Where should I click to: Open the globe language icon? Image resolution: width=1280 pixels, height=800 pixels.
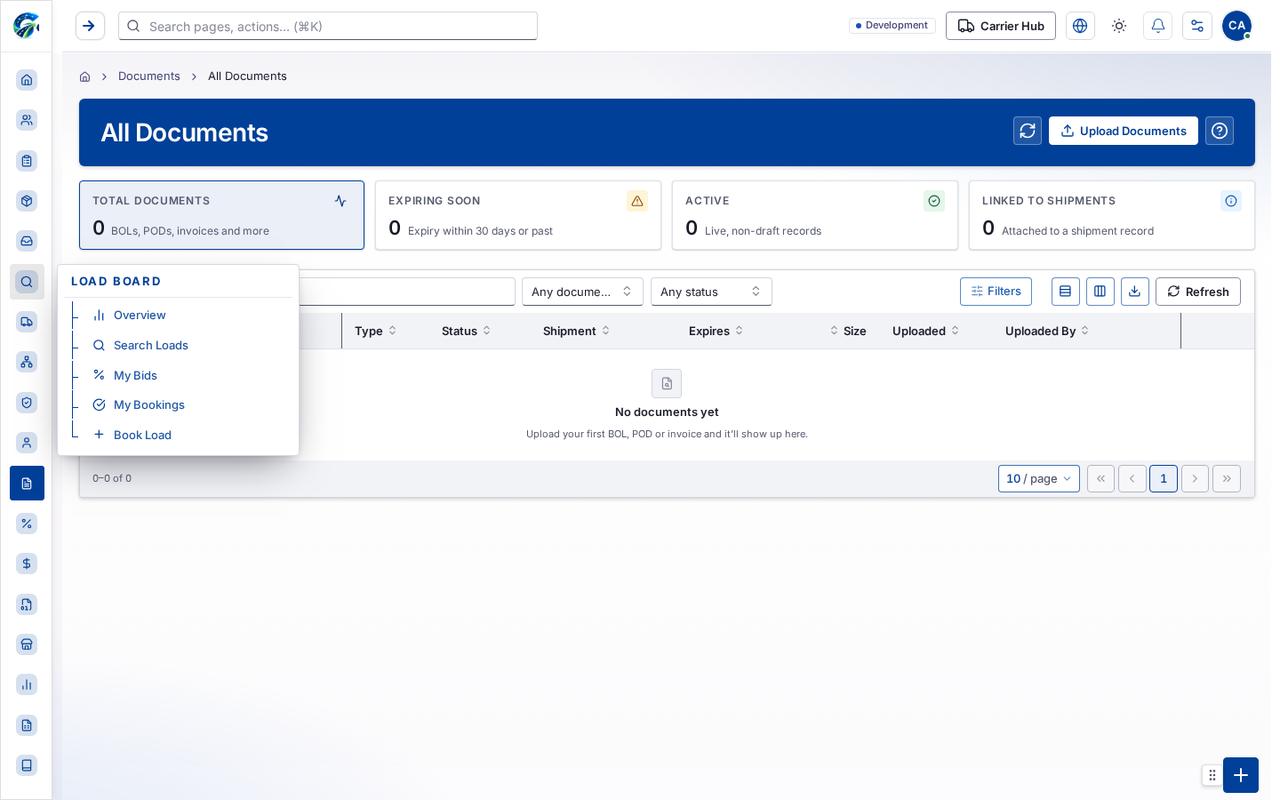1080,26
